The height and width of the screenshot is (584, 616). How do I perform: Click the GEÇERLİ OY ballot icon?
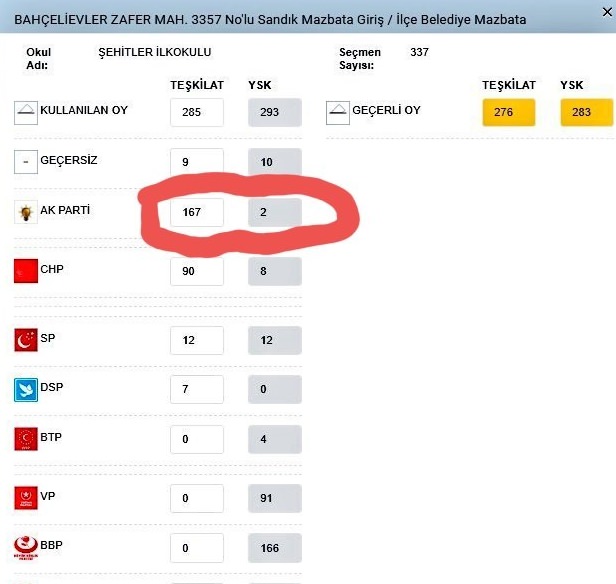pyautogui.click(x=338, y=112)
